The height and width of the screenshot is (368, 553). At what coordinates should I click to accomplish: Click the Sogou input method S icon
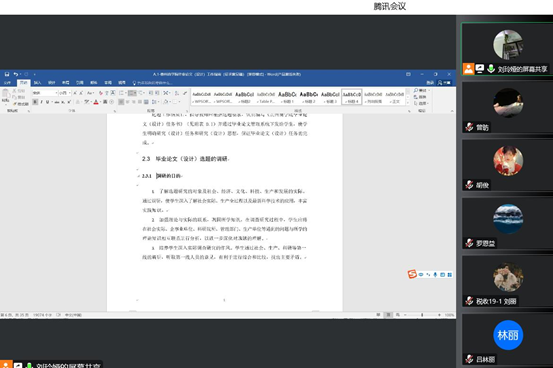(412, 274)
